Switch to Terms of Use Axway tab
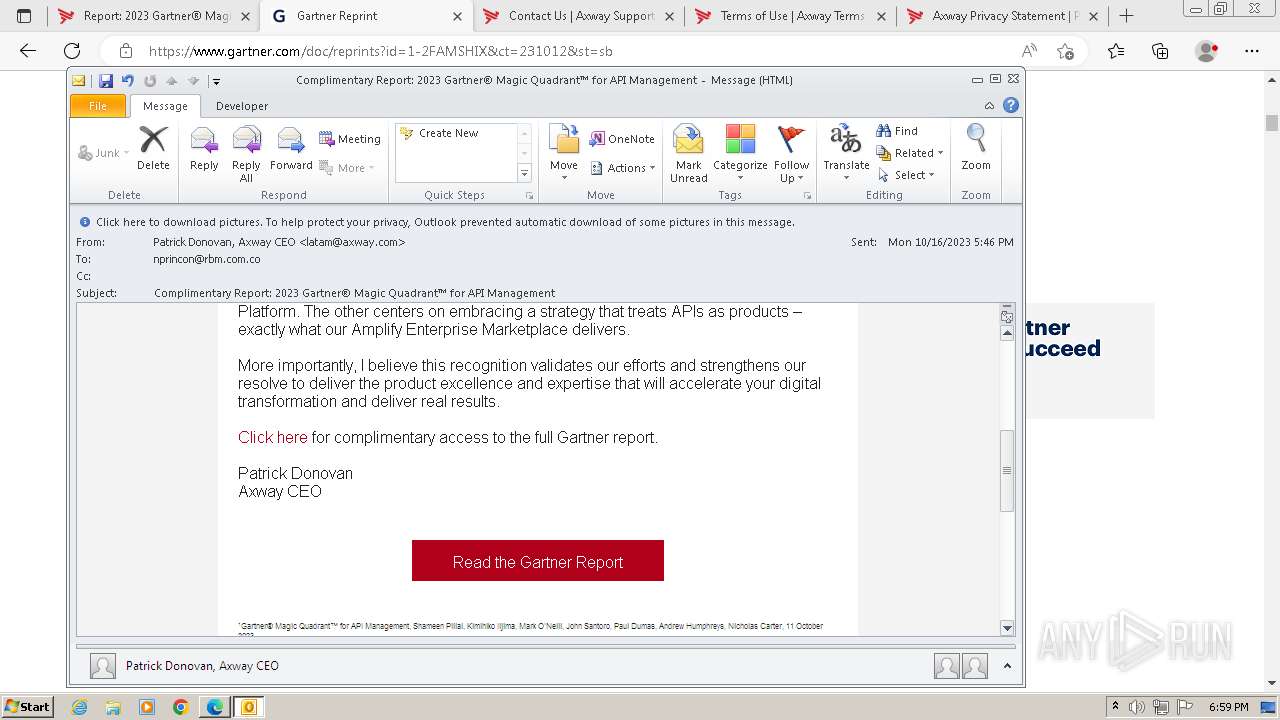This screenshot has height=720, width=1280. click(x=792, y=16)
